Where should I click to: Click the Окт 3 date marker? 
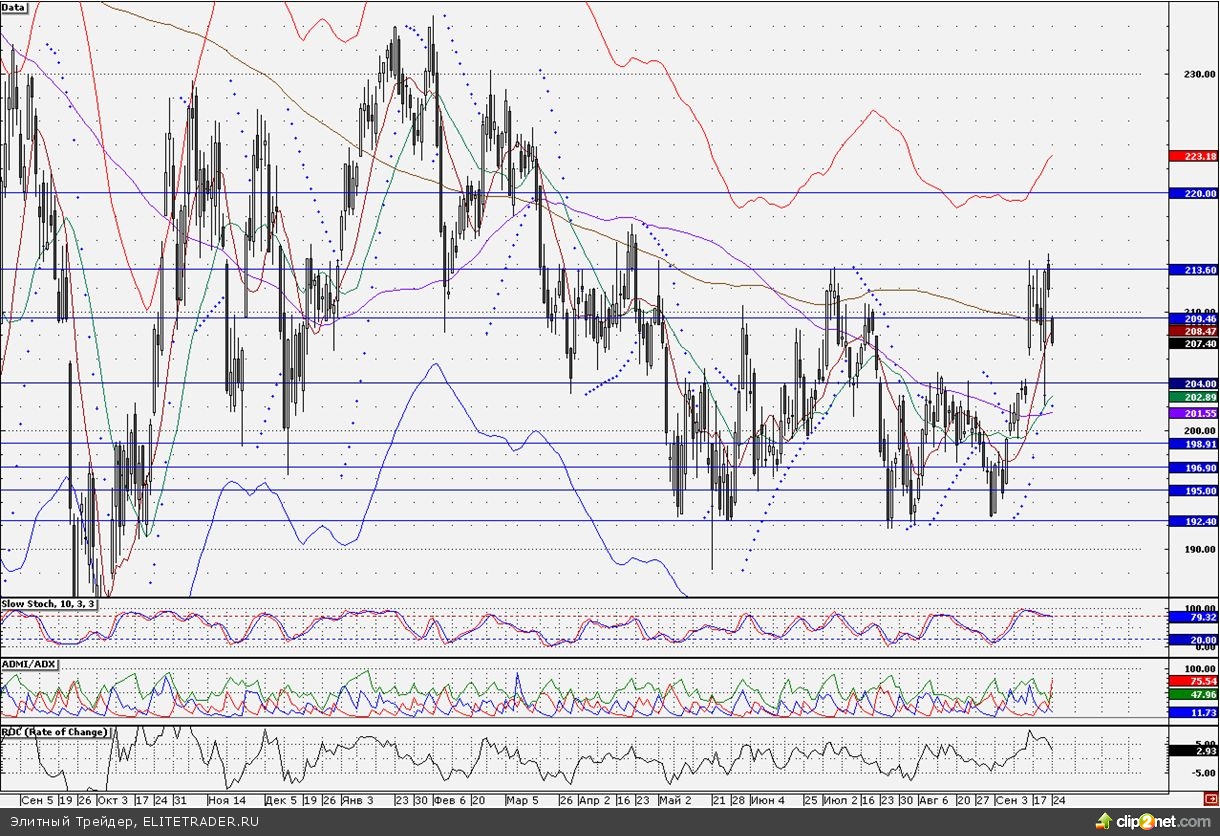click(112, 801)
